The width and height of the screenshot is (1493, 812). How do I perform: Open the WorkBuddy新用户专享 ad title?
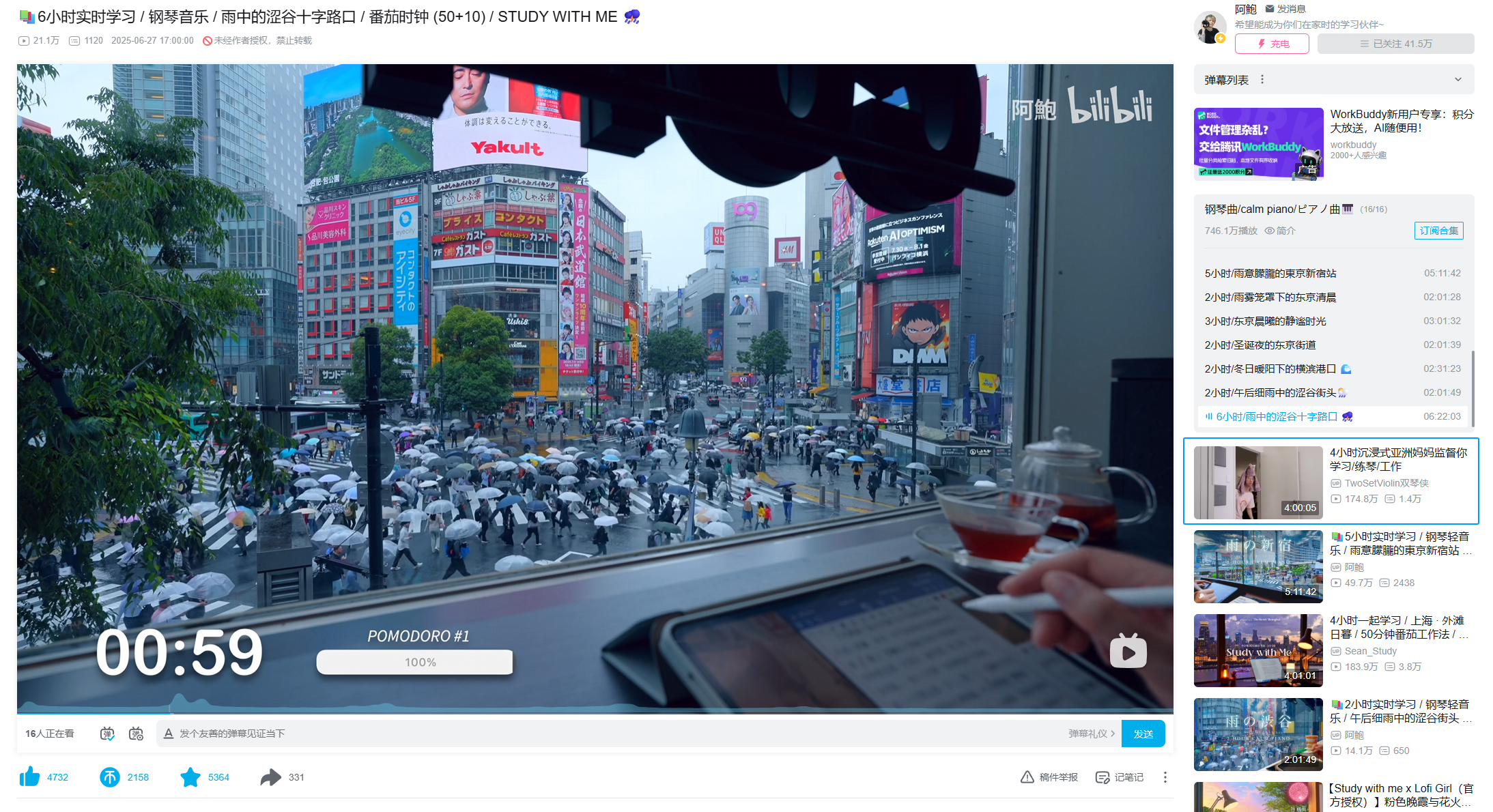(x=1402, y=121)
